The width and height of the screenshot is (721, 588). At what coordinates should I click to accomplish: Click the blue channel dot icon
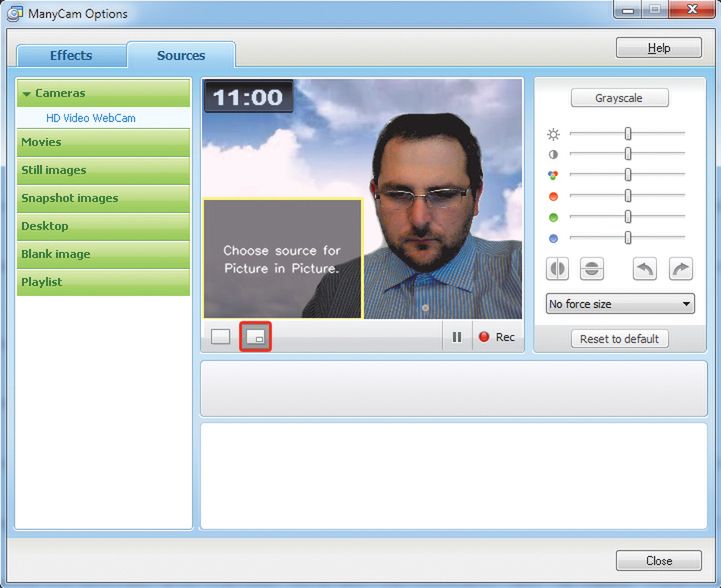[x=553, y=239]
